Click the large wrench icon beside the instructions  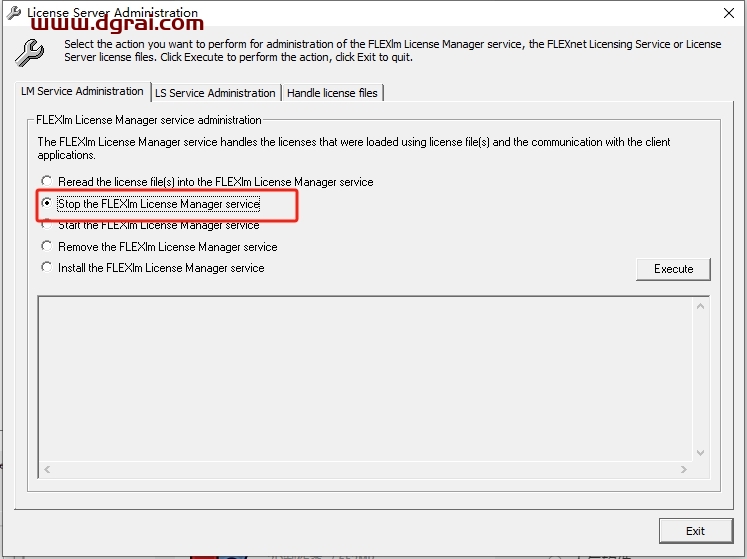[30, 52]
